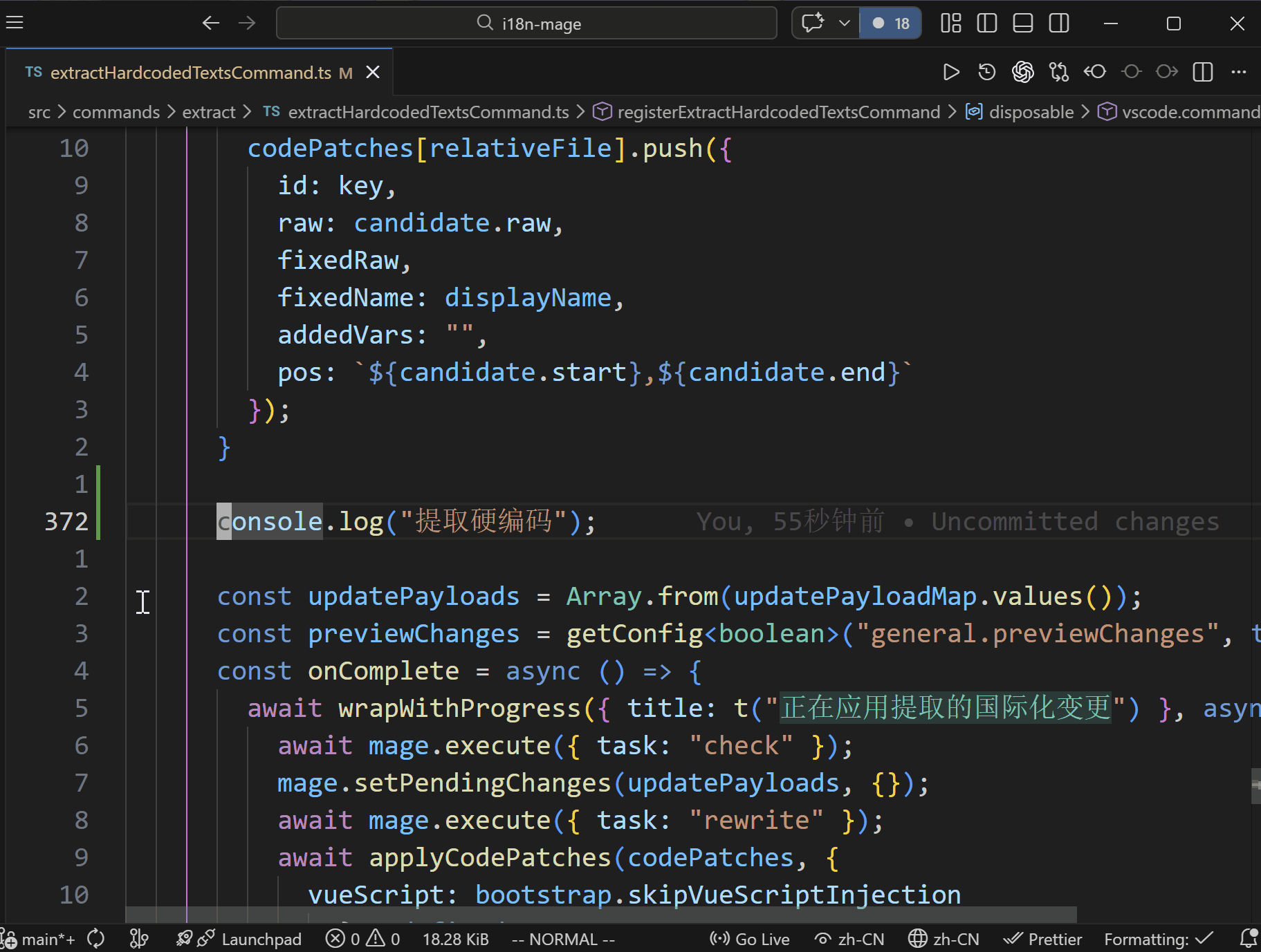Open the file history timeline icon
This screenshot has height=952, width=1261.
coord(987,72)
